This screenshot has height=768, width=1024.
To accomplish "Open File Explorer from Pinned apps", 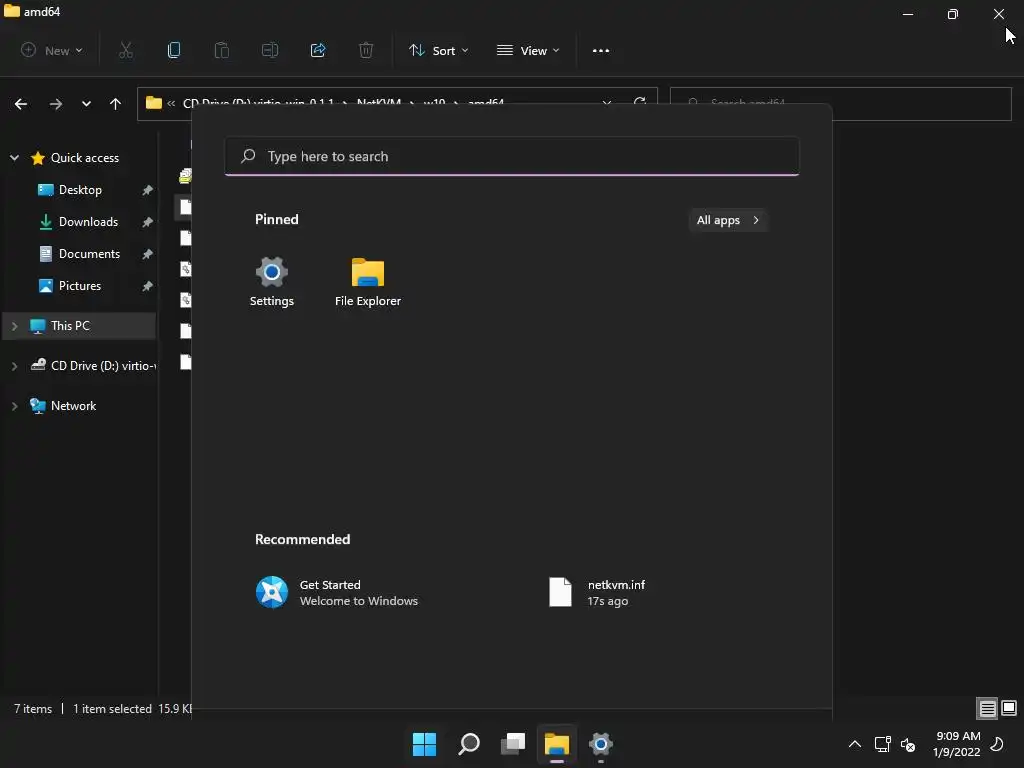I will point(368,281).
